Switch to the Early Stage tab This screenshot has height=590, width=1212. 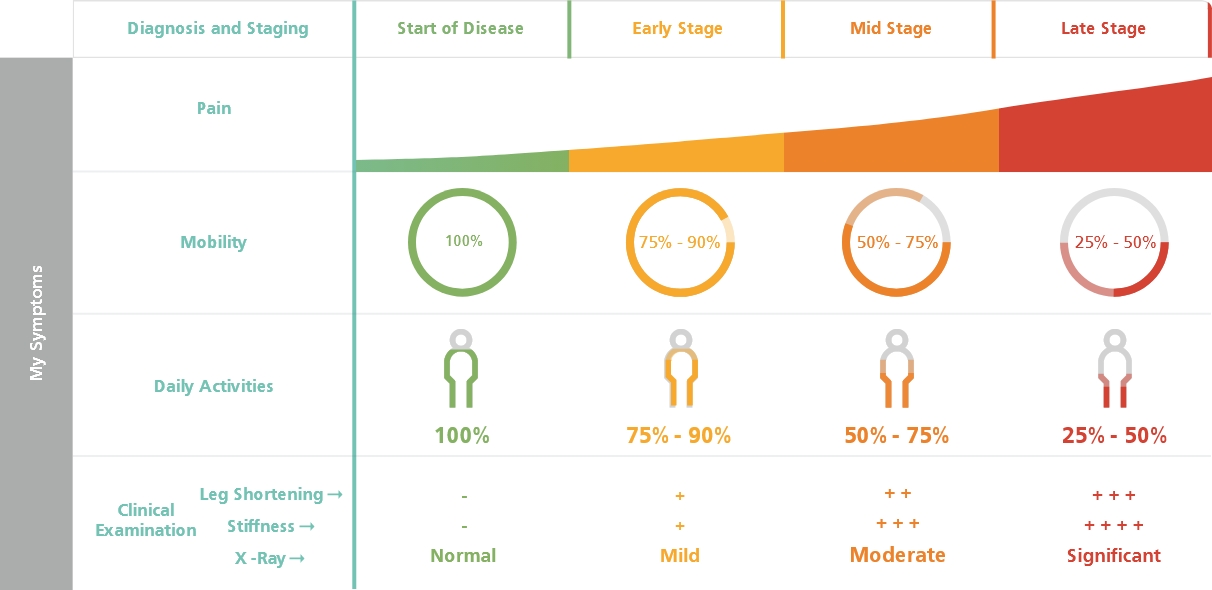(x=677, y=28)
